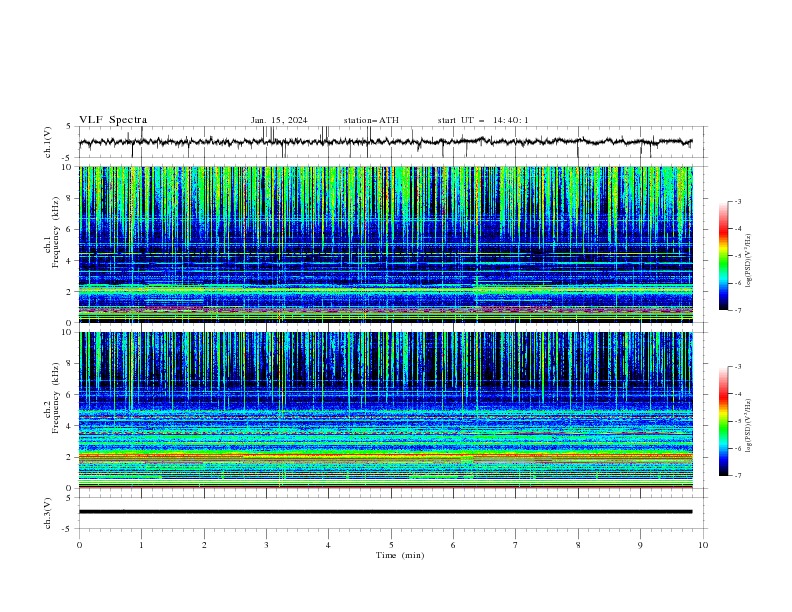Click the ch.1(V) axis label
792x612 pixels.
(48, 142)
